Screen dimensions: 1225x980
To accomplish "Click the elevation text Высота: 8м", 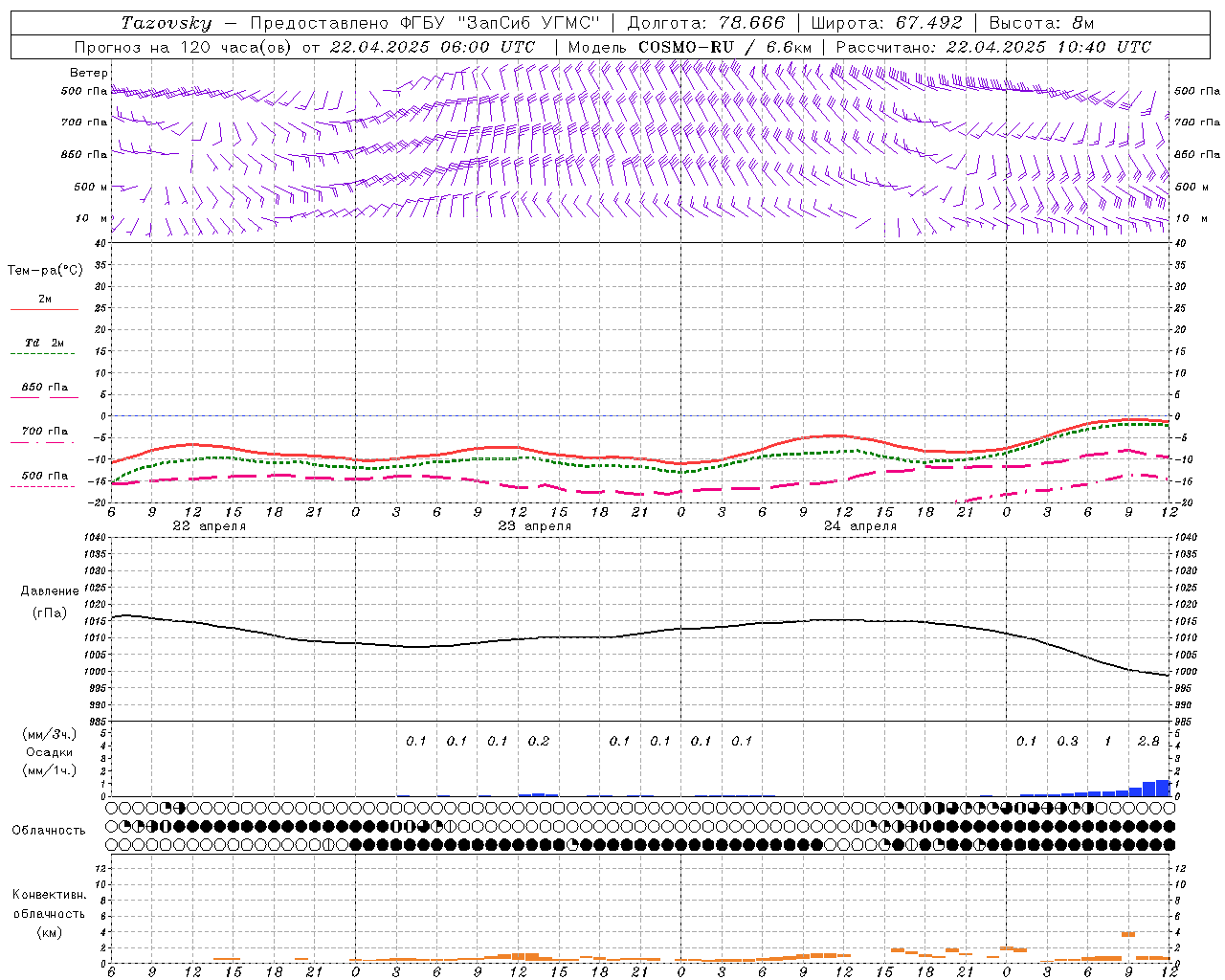I will pyautogui.click(x=1041, y=23).
